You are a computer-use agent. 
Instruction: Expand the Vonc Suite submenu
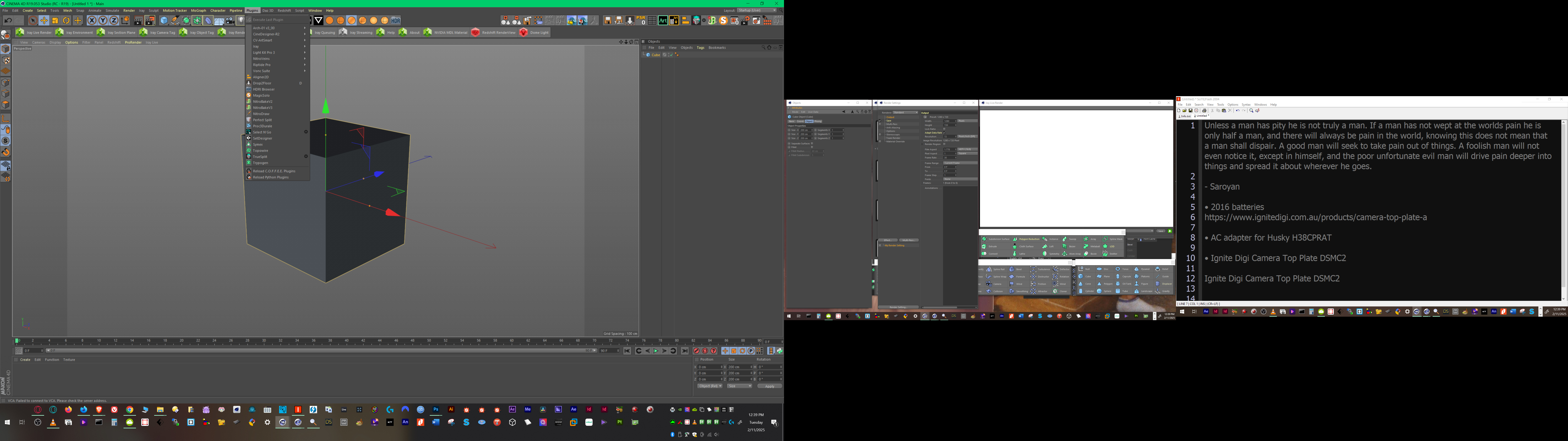[x=278, y=71]
